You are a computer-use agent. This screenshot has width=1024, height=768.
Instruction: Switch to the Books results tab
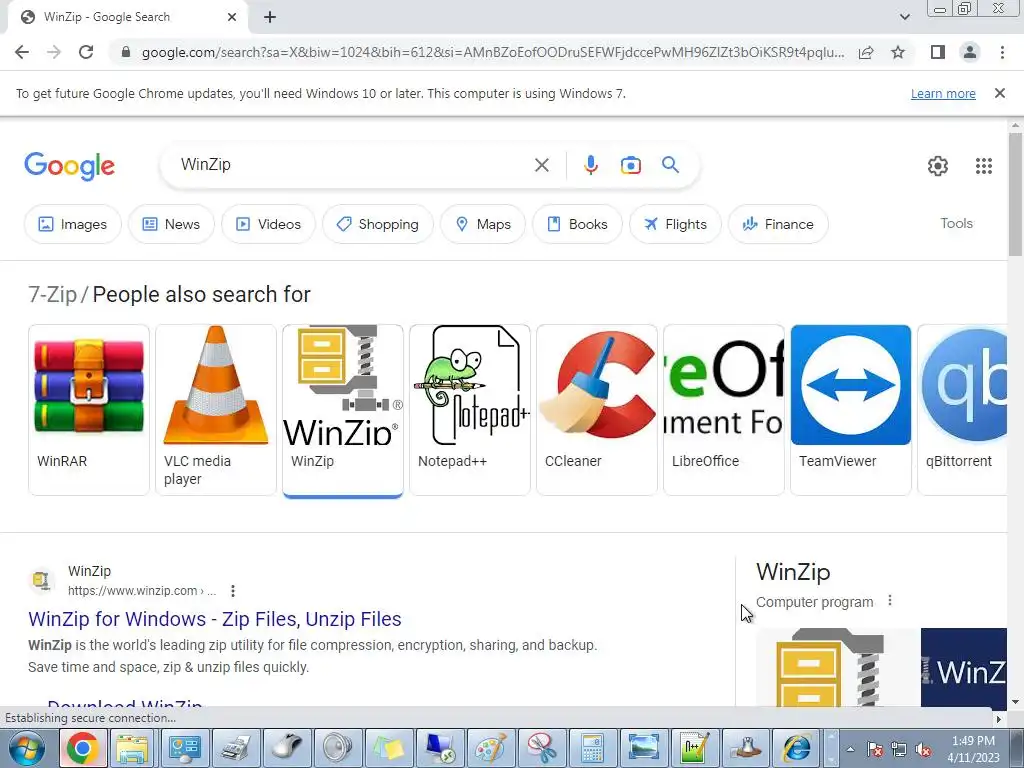pos(577,224)
